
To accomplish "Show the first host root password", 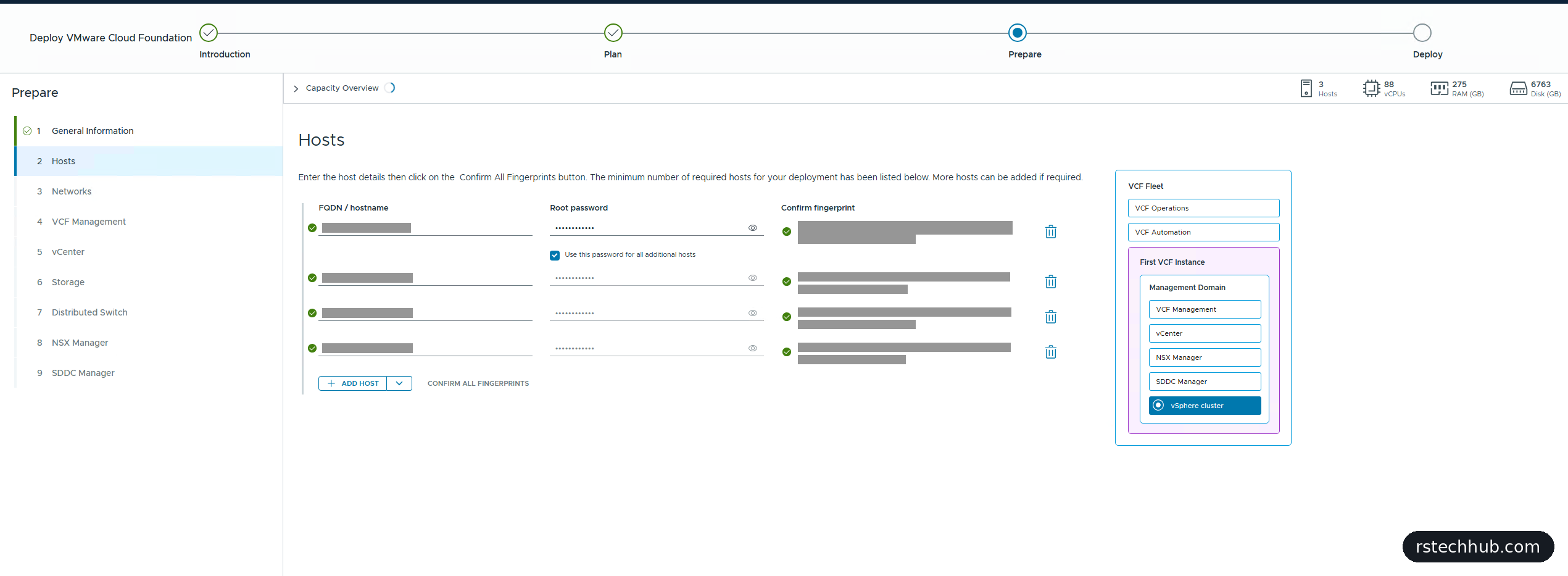I will click(x=752, y=228).
